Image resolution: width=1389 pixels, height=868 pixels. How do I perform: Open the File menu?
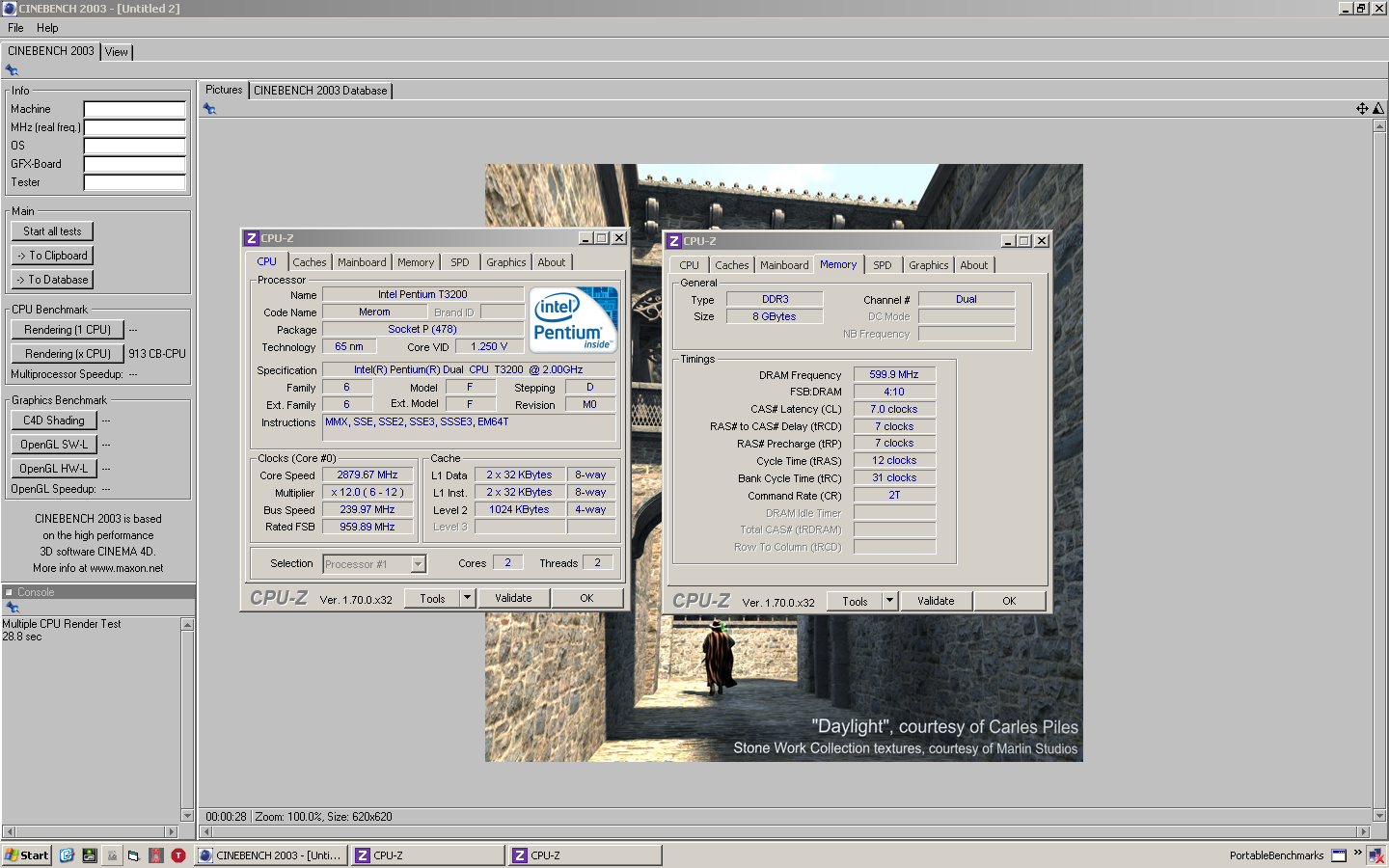(15, 28)
